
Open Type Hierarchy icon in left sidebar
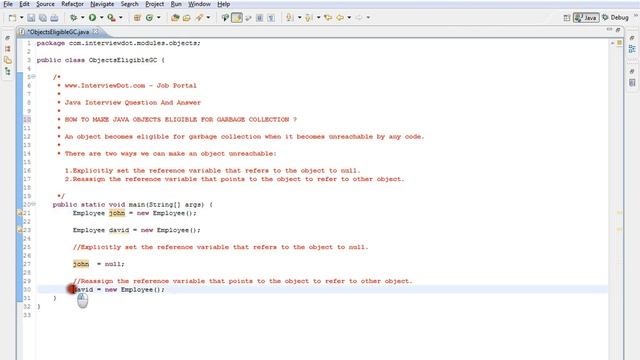8,72
